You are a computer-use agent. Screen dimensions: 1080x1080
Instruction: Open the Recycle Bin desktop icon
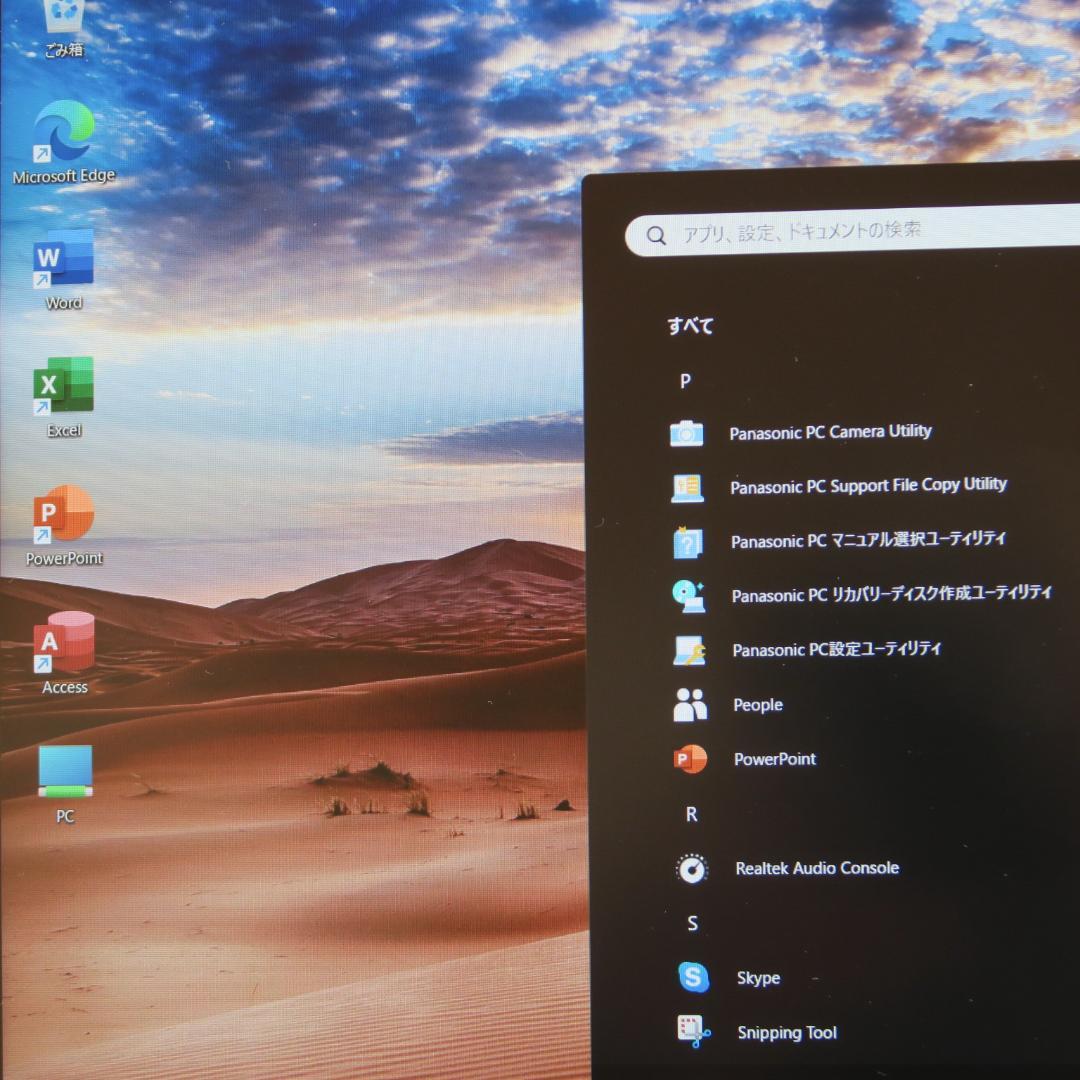65,22
